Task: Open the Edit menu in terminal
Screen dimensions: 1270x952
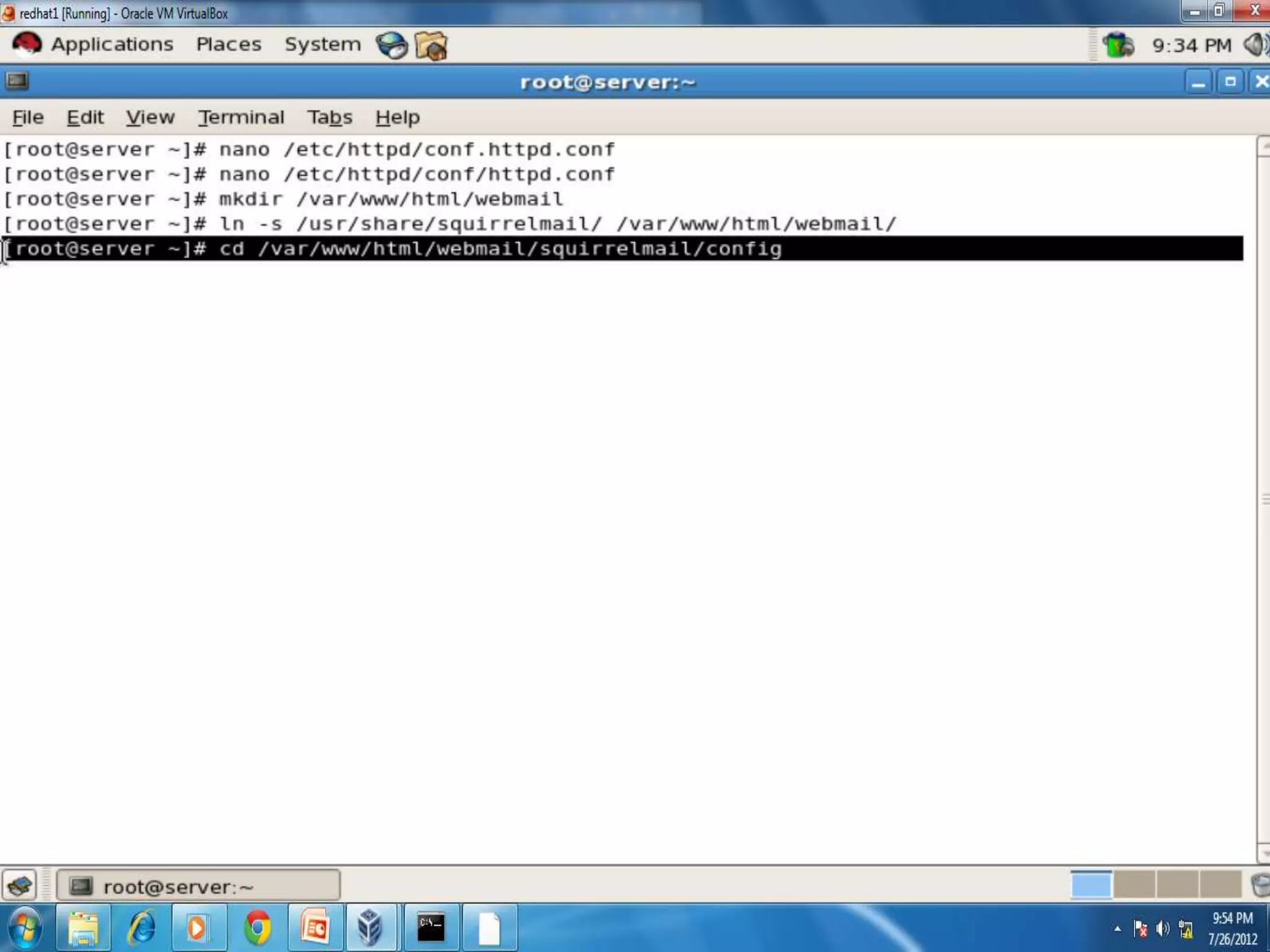Action: (x=85, y=117)
